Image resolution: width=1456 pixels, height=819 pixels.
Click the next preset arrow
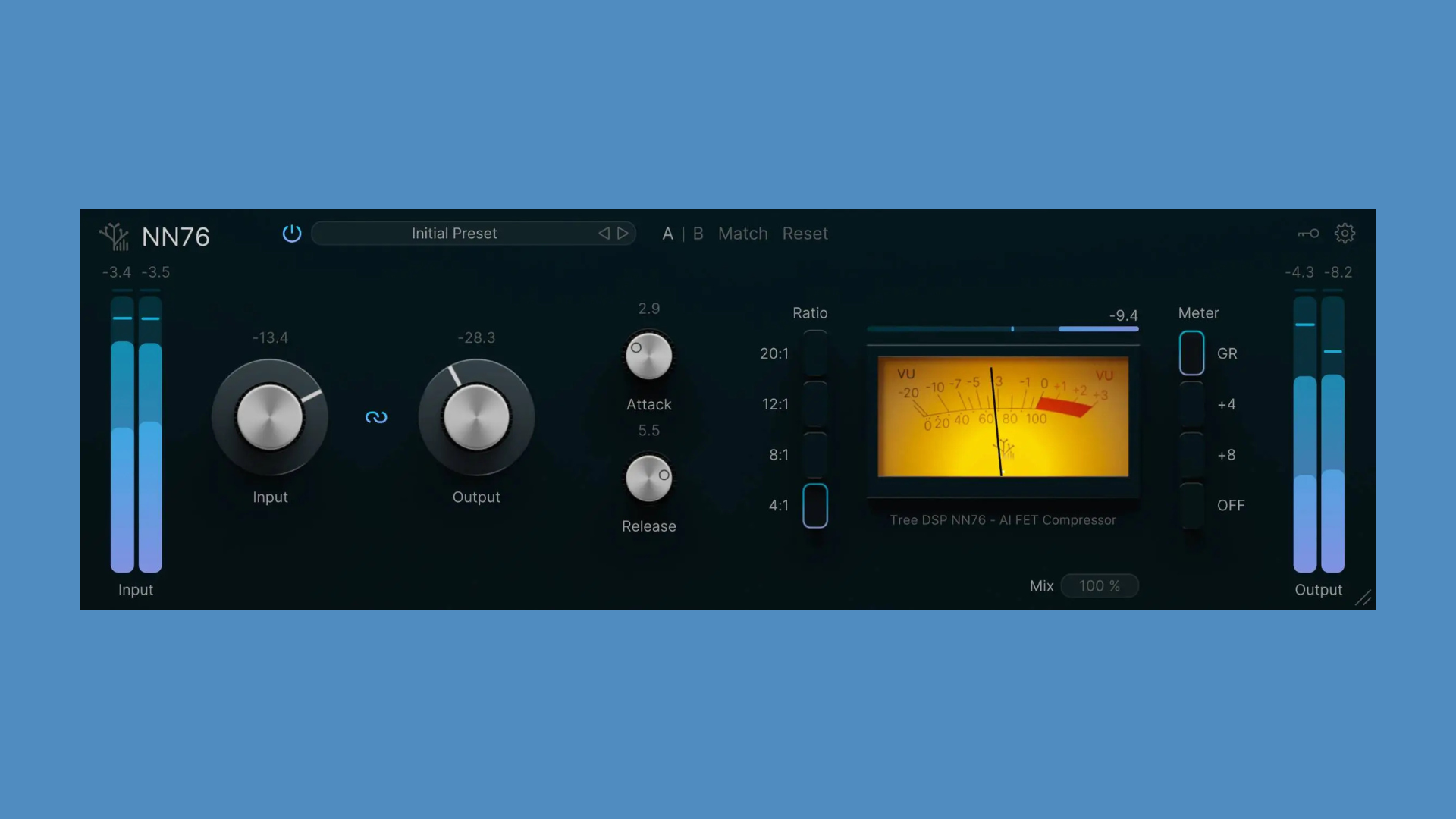tap(623, 233)
